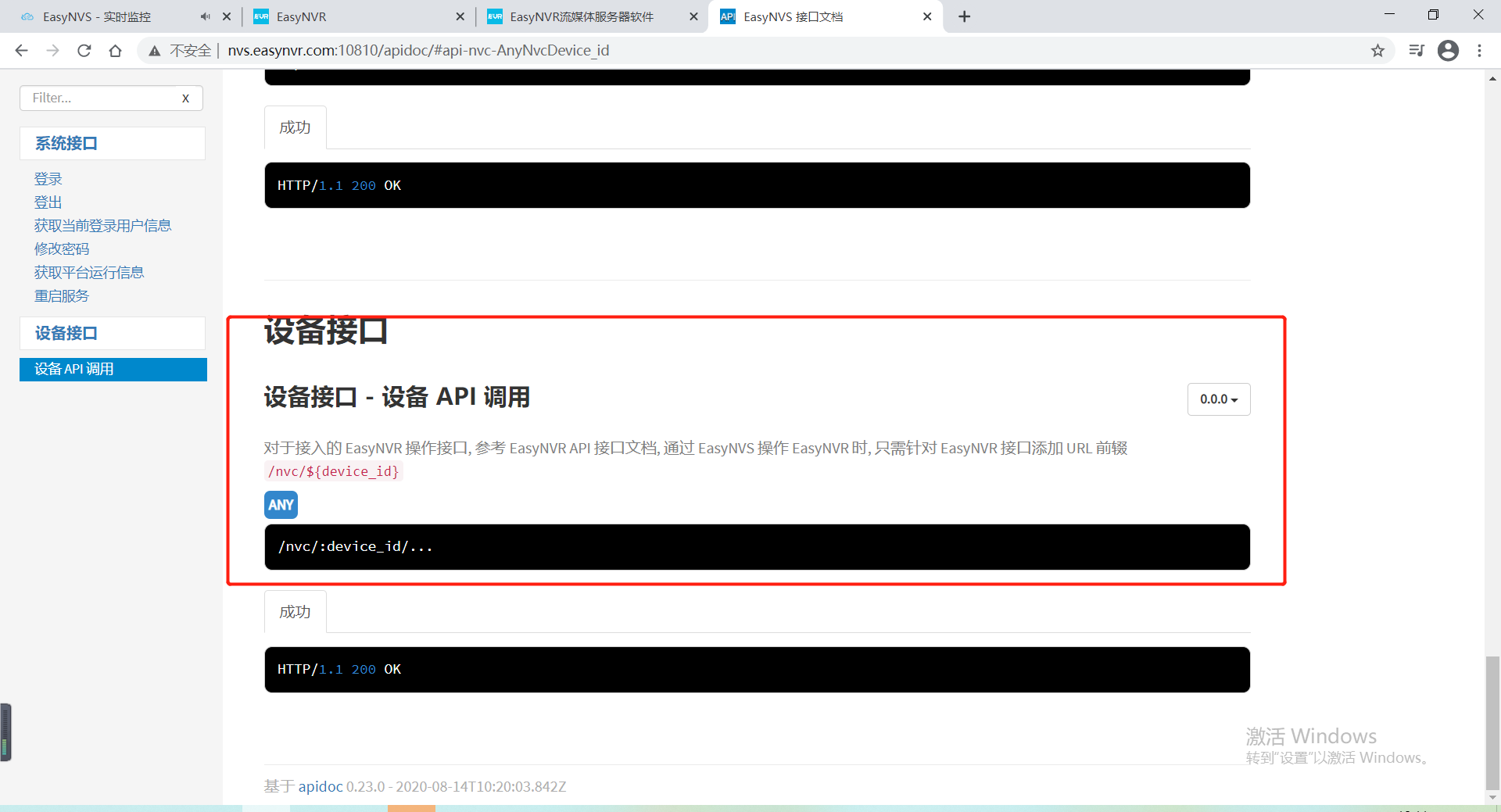Open 获取当前登录用户信息 link
This screenshot has height=812, width=1501.
tap(102, 226)
